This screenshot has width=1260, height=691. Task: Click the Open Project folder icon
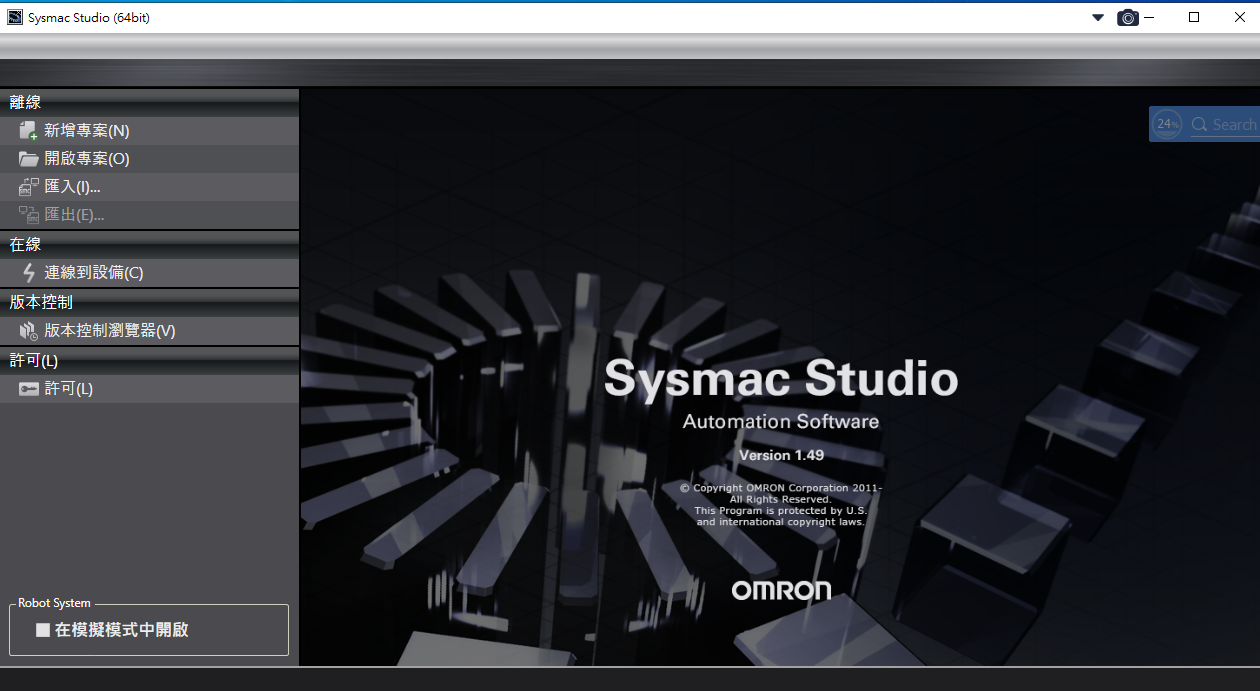click(x=28, y=159)
